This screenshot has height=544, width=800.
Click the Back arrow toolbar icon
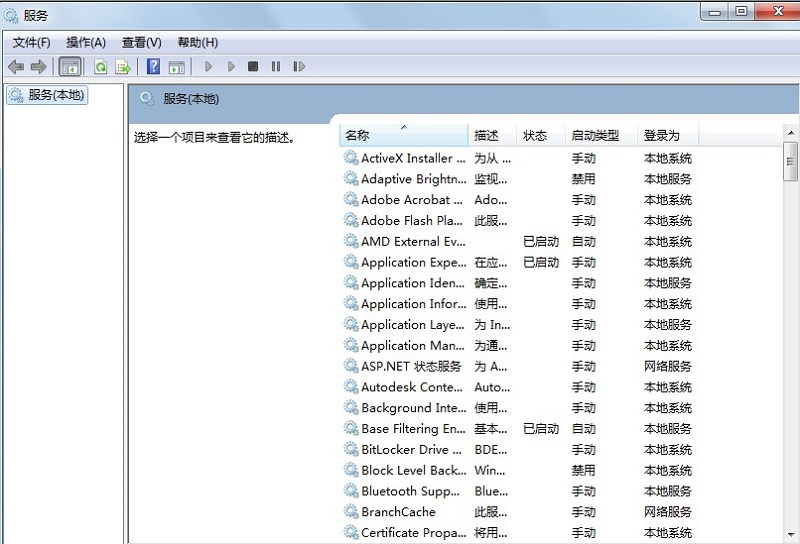[16, 66]
